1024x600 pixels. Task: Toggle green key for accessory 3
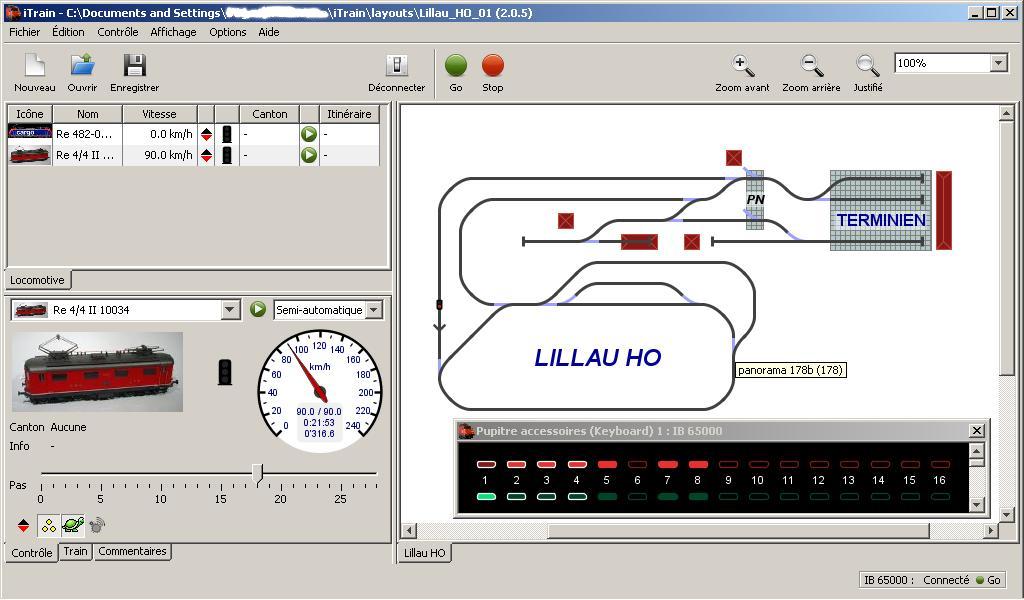point(547,497)
